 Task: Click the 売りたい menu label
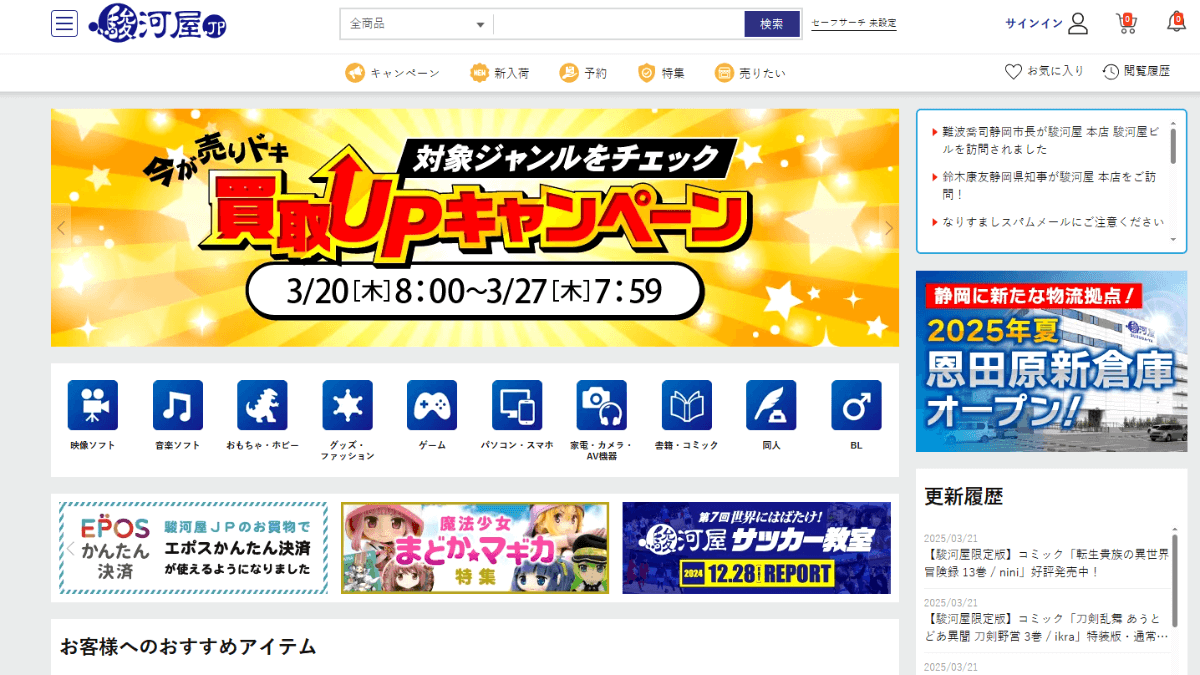point(763,73)
